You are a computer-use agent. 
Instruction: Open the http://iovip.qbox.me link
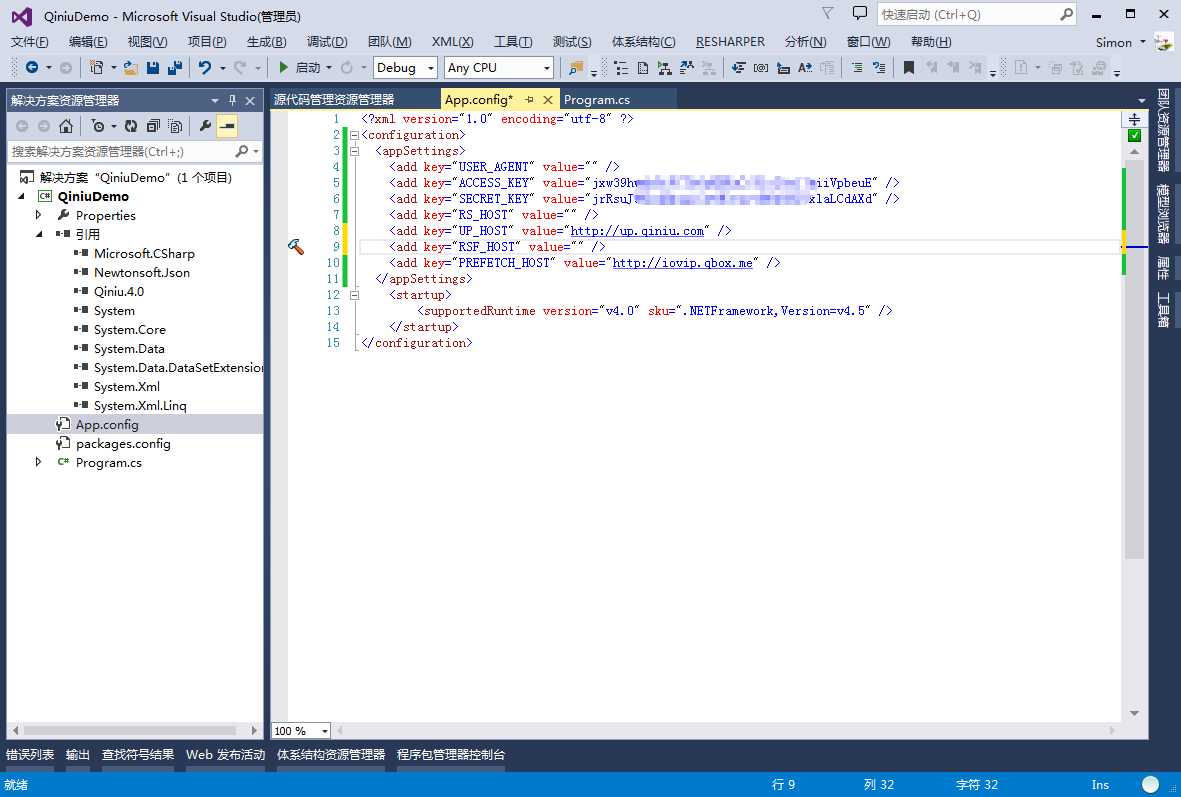682,263
